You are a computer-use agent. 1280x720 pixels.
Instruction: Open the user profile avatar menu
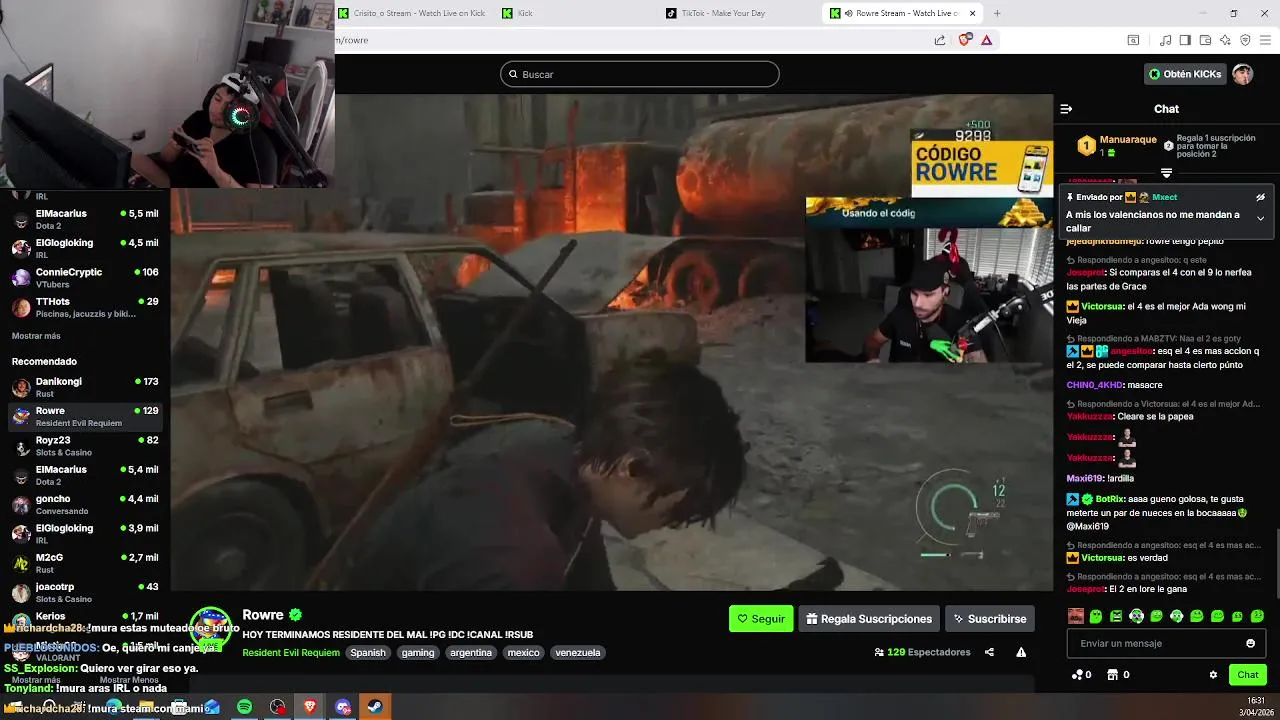click(x=1242, y=74)
